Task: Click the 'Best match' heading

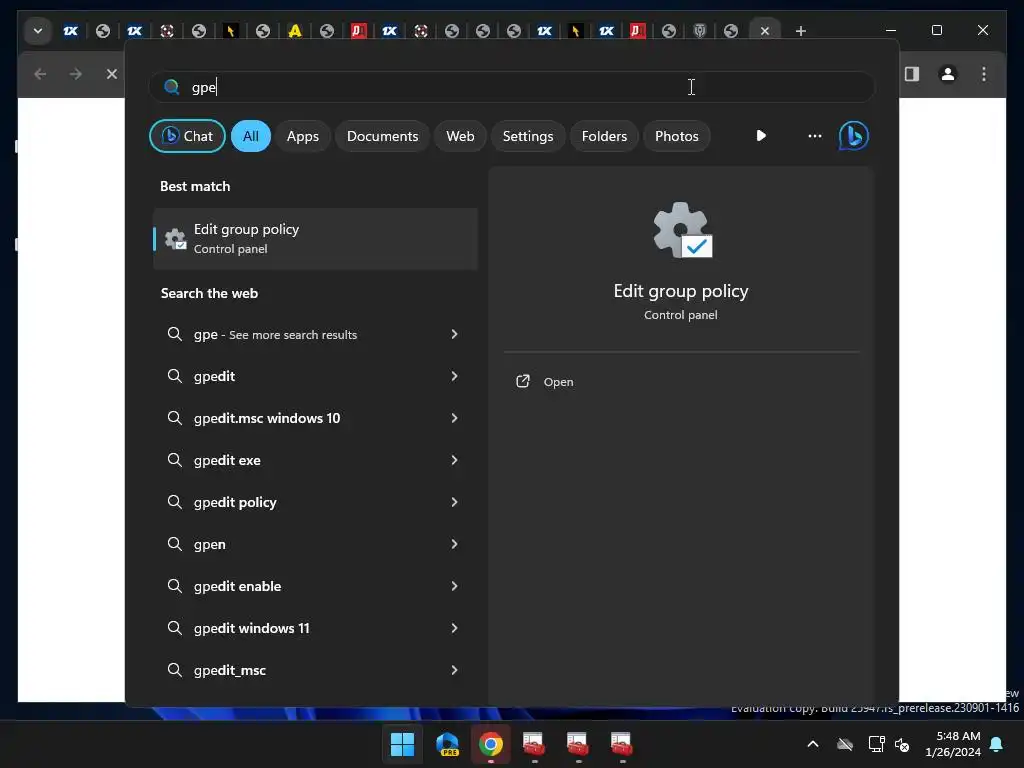Action: [x=195, y=186]
